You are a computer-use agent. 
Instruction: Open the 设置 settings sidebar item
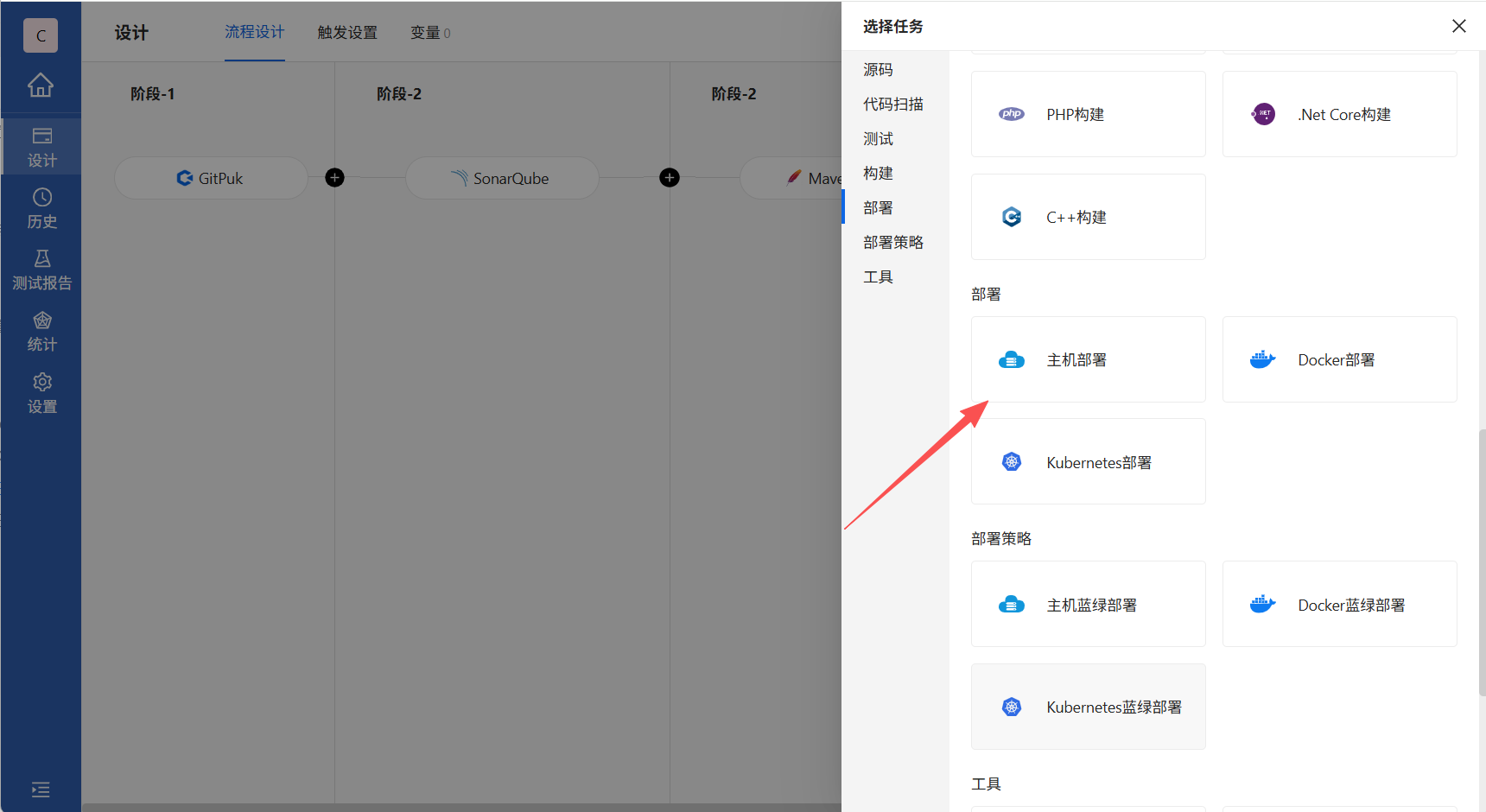(x=41, y=393)
